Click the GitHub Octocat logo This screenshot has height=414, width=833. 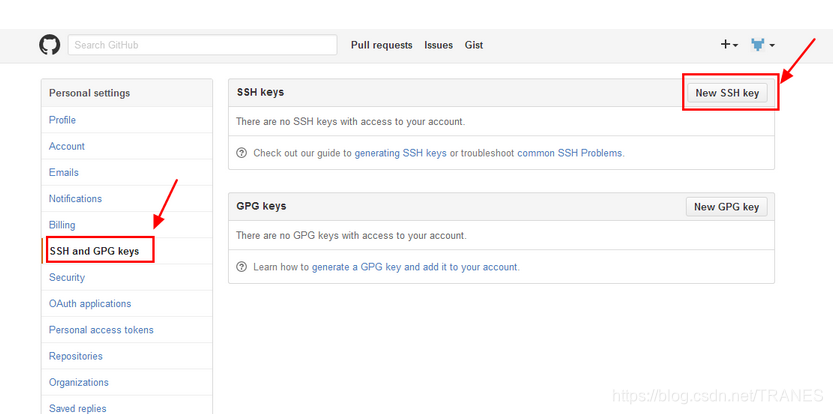tap(49, 45)
